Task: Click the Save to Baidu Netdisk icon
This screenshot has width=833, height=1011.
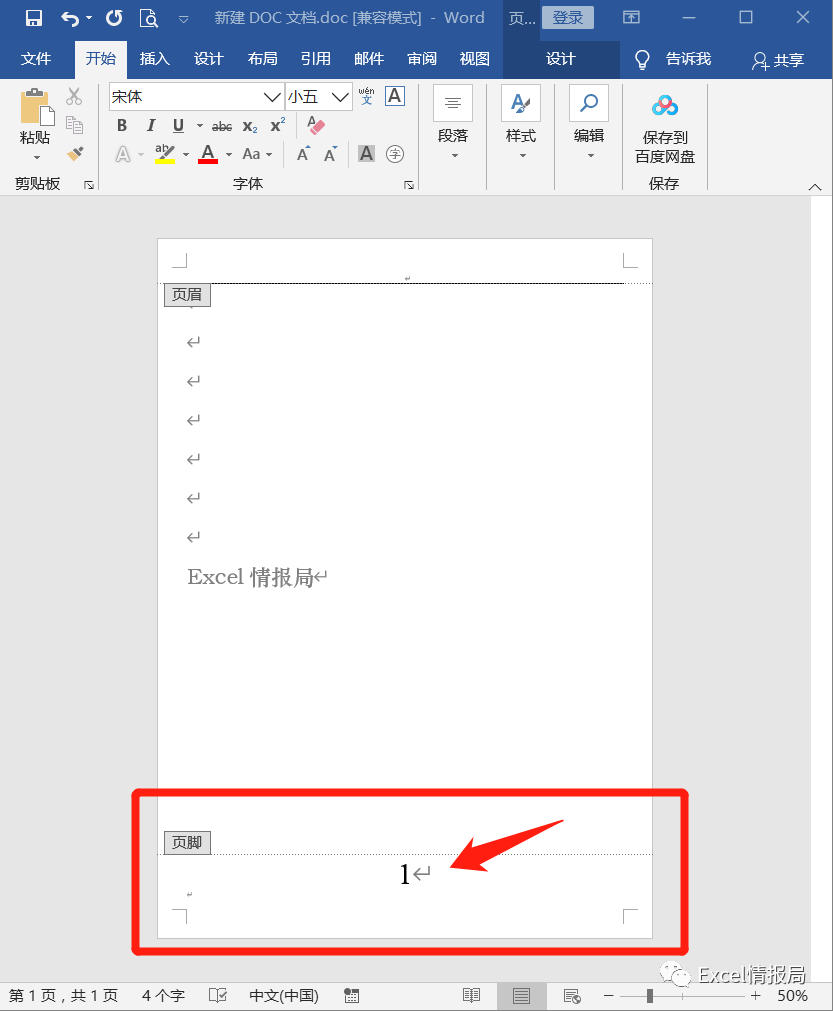Action: click(664, 106)
